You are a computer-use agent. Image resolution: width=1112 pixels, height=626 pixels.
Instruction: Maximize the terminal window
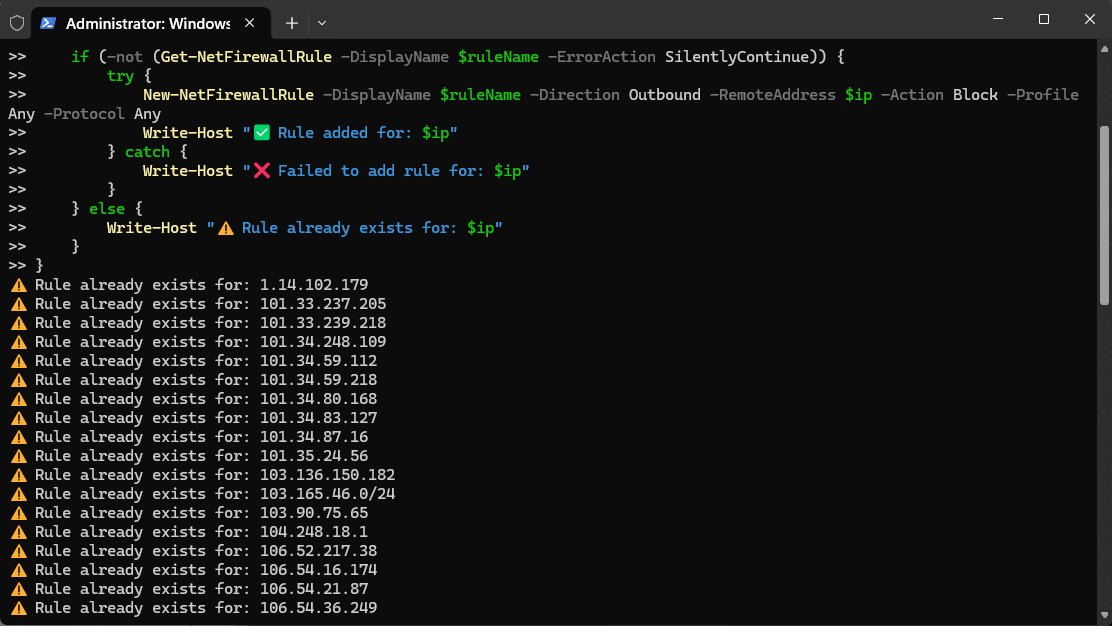pos(1044,19)
